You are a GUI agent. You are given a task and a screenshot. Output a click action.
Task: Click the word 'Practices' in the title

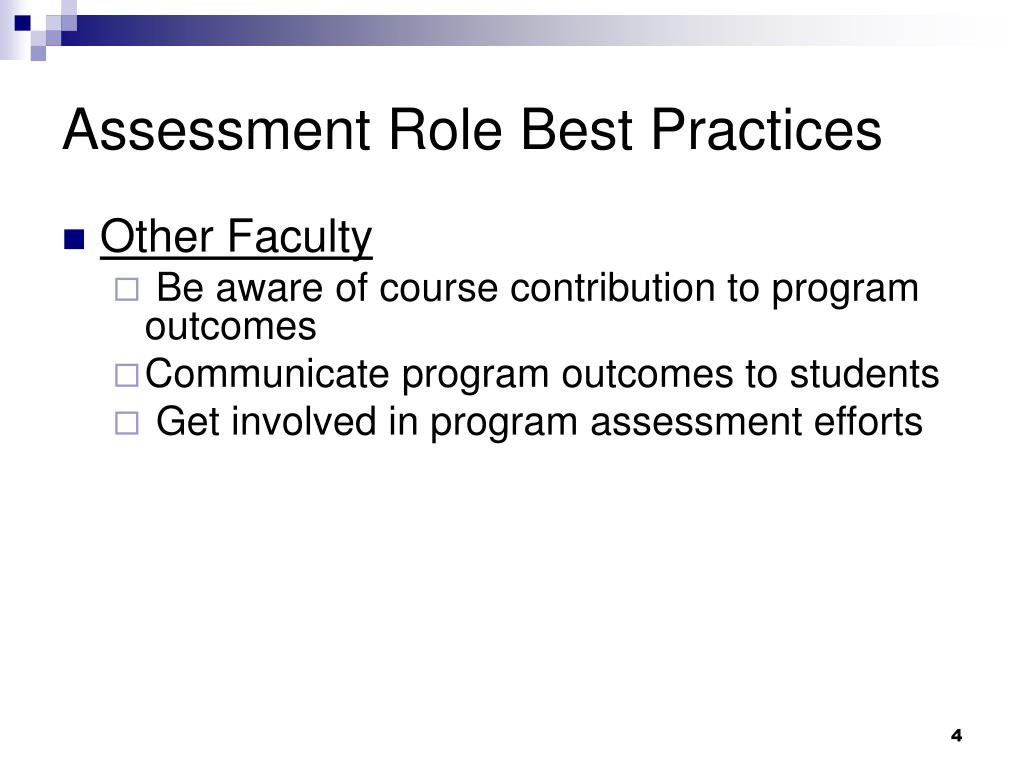point(766,130)
